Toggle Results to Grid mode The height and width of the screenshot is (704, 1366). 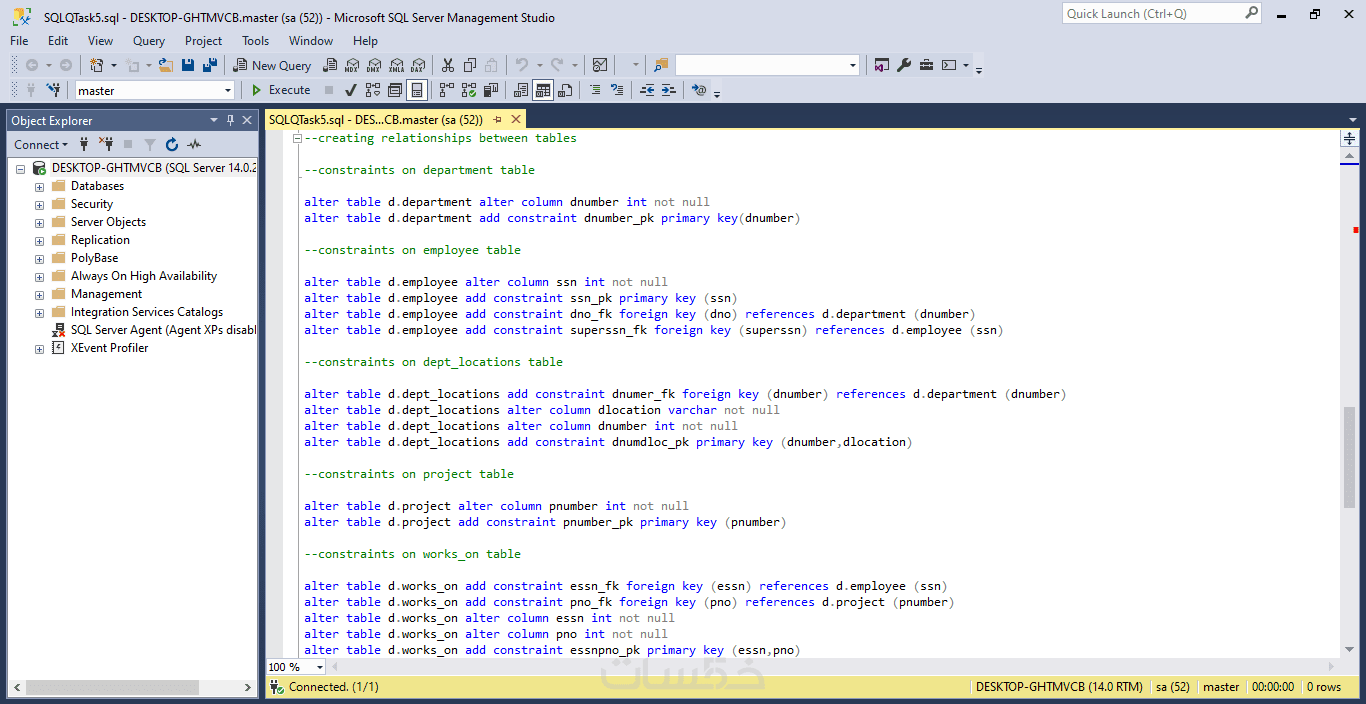tap(543, 90)
